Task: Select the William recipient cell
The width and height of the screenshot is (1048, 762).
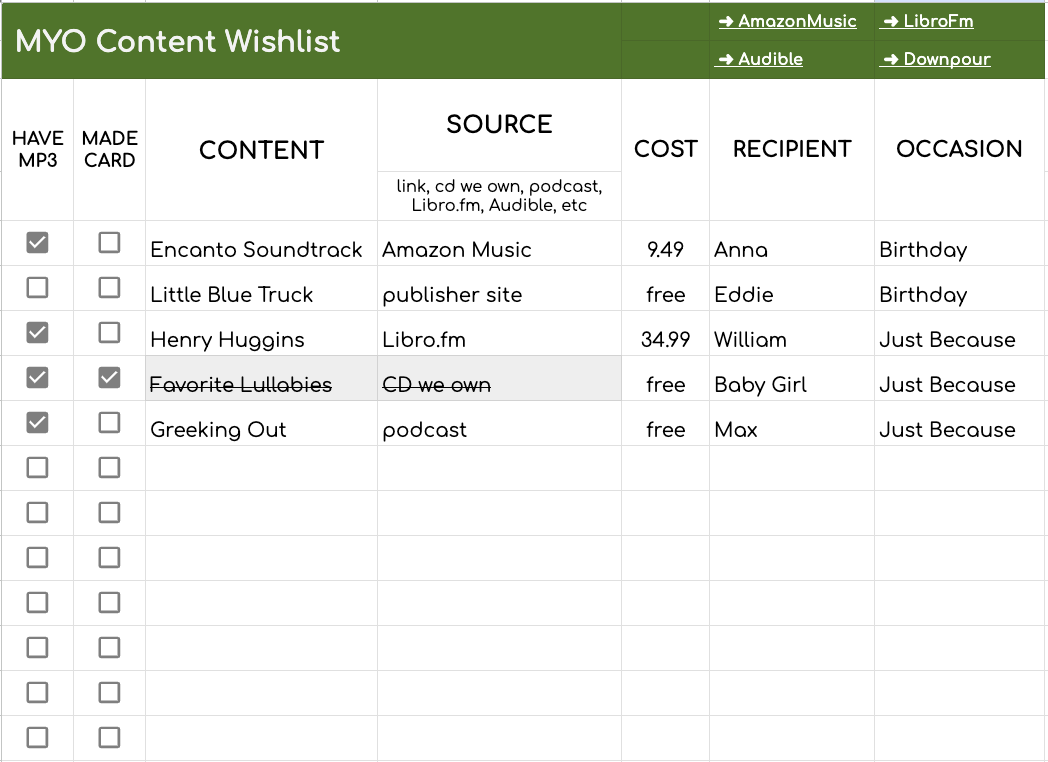Action: 792,334
